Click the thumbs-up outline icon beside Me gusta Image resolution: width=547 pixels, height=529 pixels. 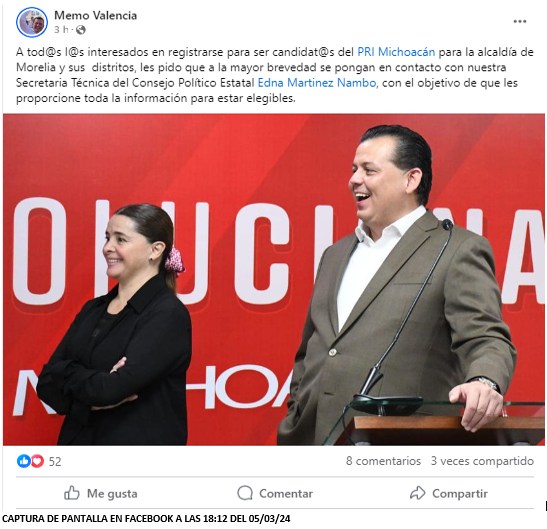[72, 493]
